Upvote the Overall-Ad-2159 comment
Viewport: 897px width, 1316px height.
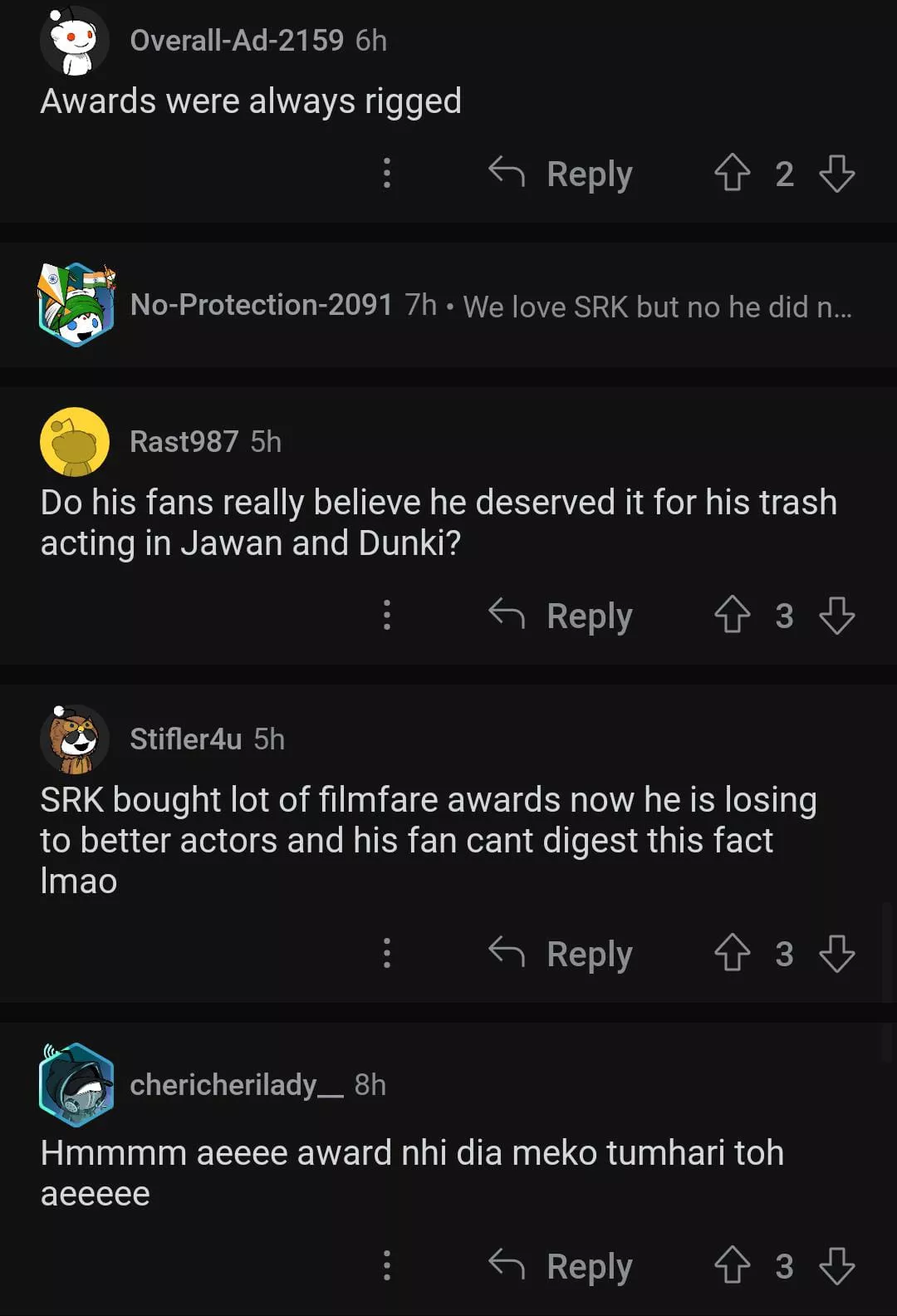732,173
